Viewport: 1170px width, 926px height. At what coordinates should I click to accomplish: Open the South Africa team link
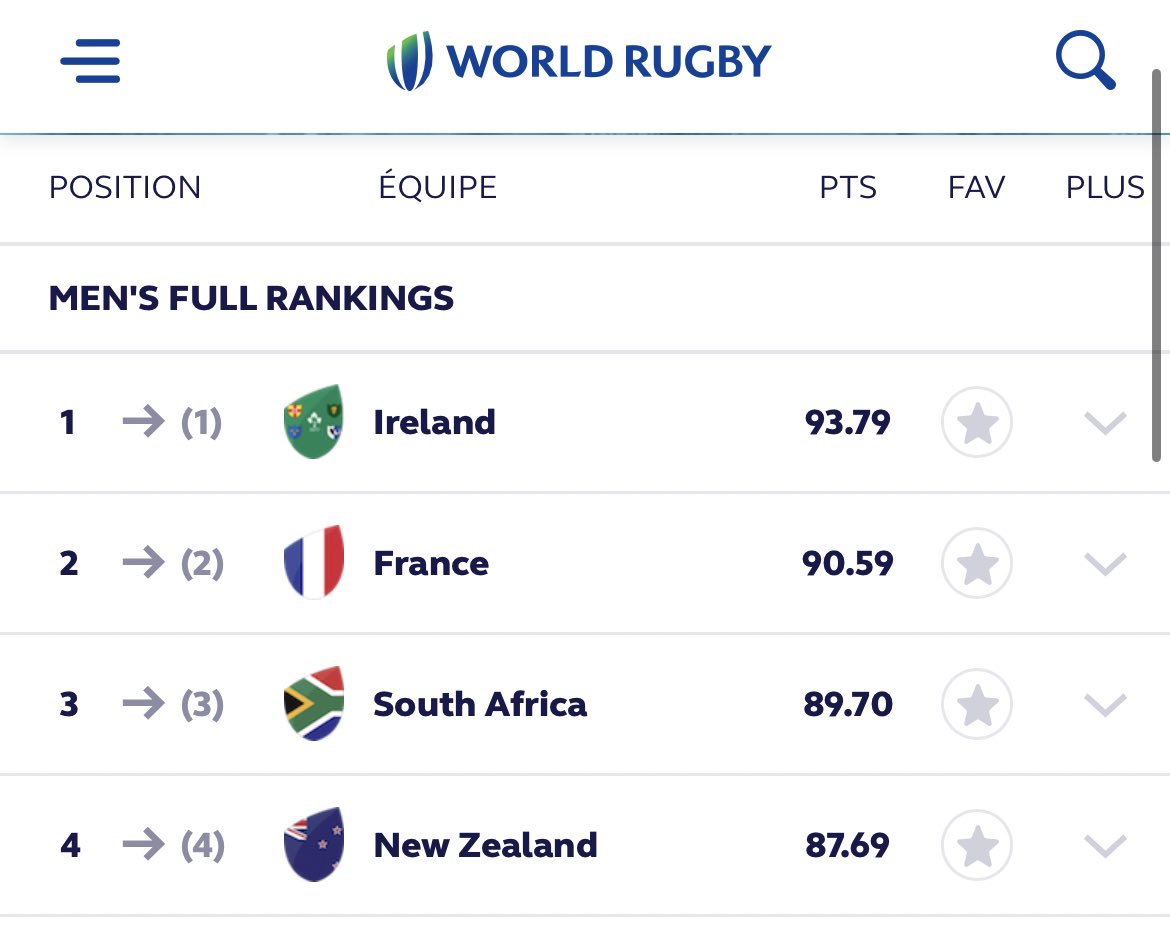480,704
